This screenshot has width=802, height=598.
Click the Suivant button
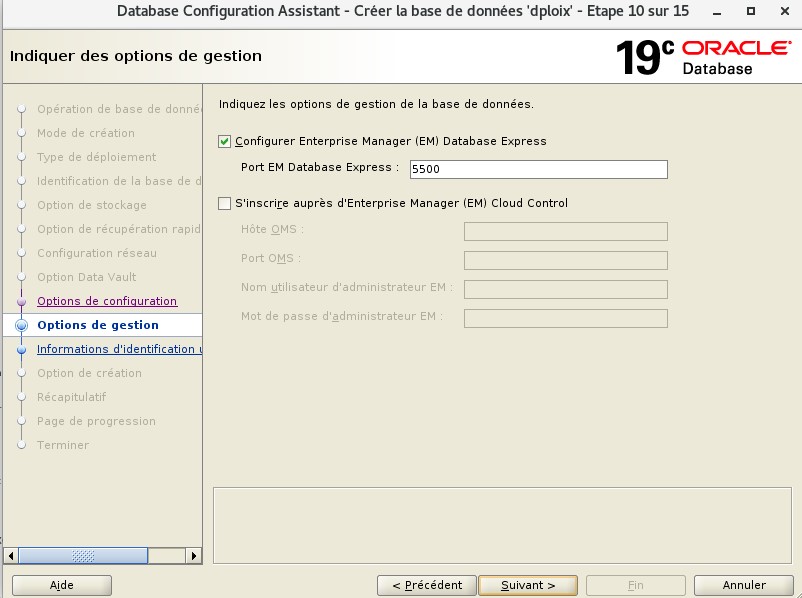528,585
